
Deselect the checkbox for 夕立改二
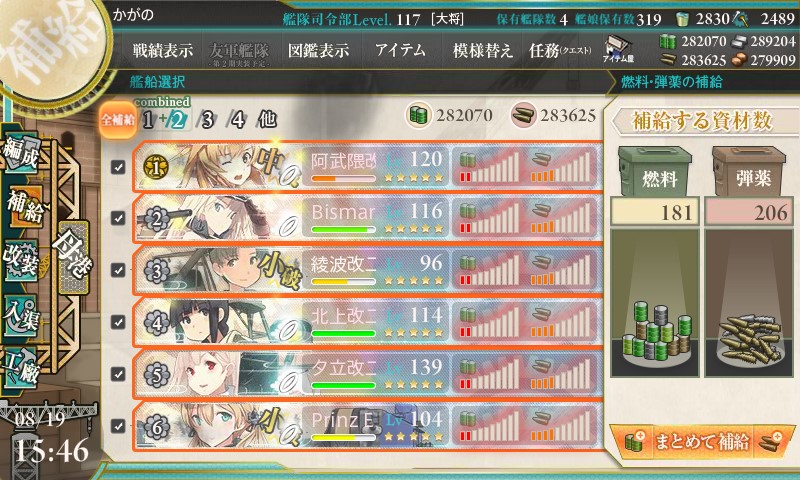pos(118,374)
